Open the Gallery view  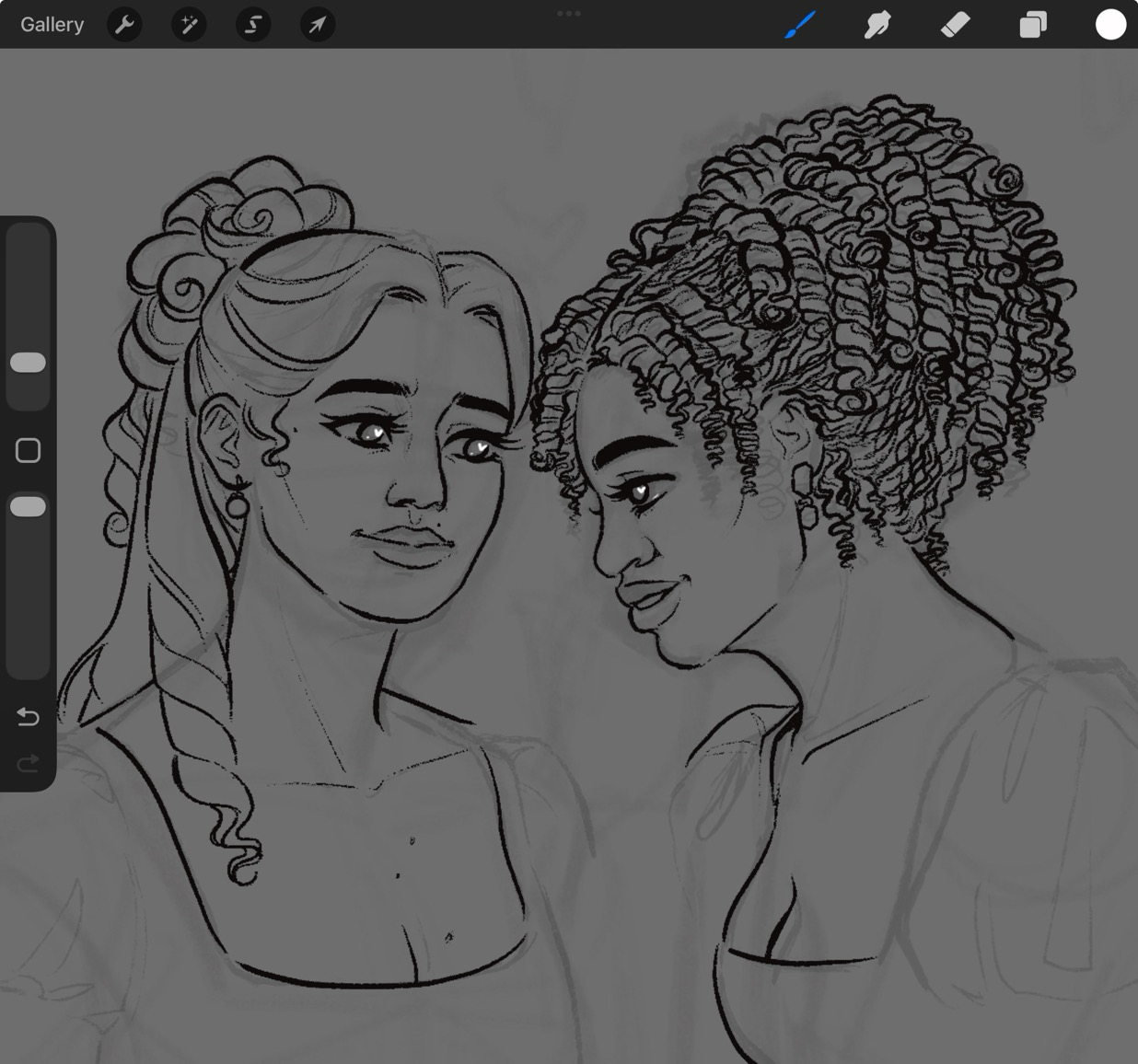pyautogui.click(x=52, y=25)
